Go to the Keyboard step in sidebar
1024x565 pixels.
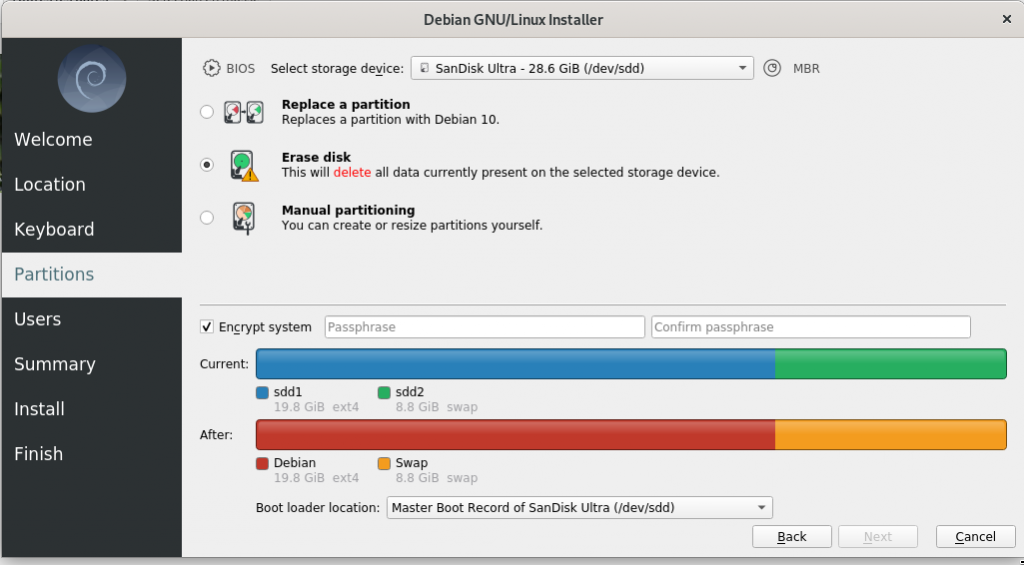92,229
